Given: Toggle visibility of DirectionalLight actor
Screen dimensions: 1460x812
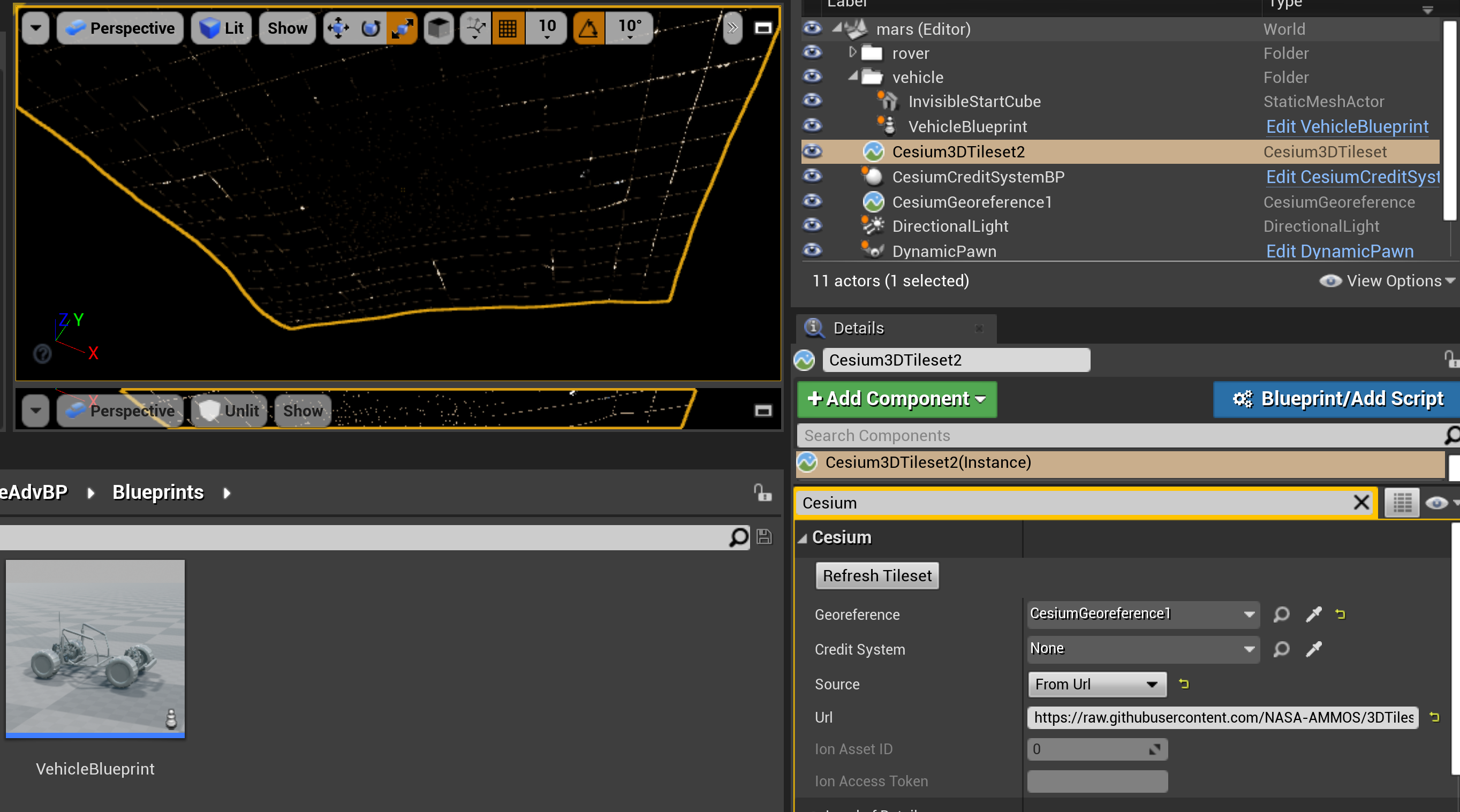Looking at the screenshot, I should click(x=812, y=225).
